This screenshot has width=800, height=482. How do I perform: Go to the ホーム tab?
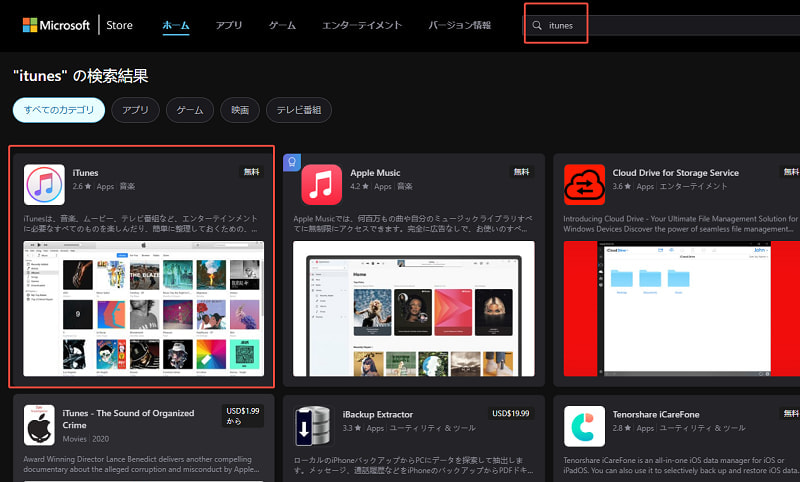coord(176,25)
